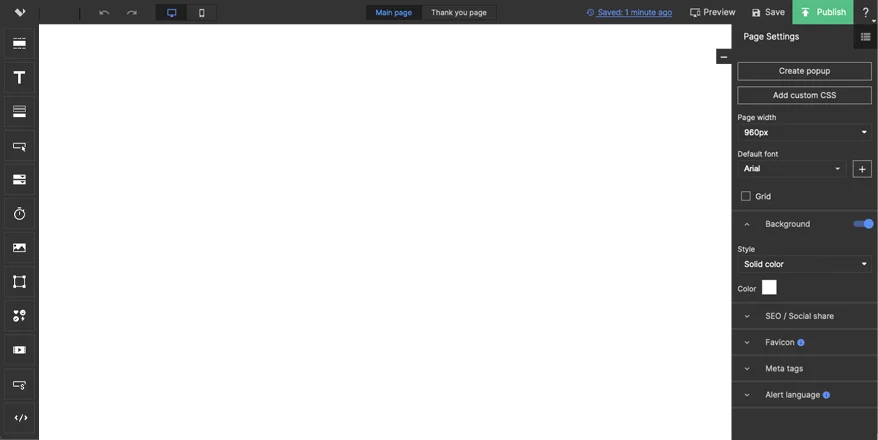Pick the Video widget icon
878x440 pixels.
tap(19, 350)
